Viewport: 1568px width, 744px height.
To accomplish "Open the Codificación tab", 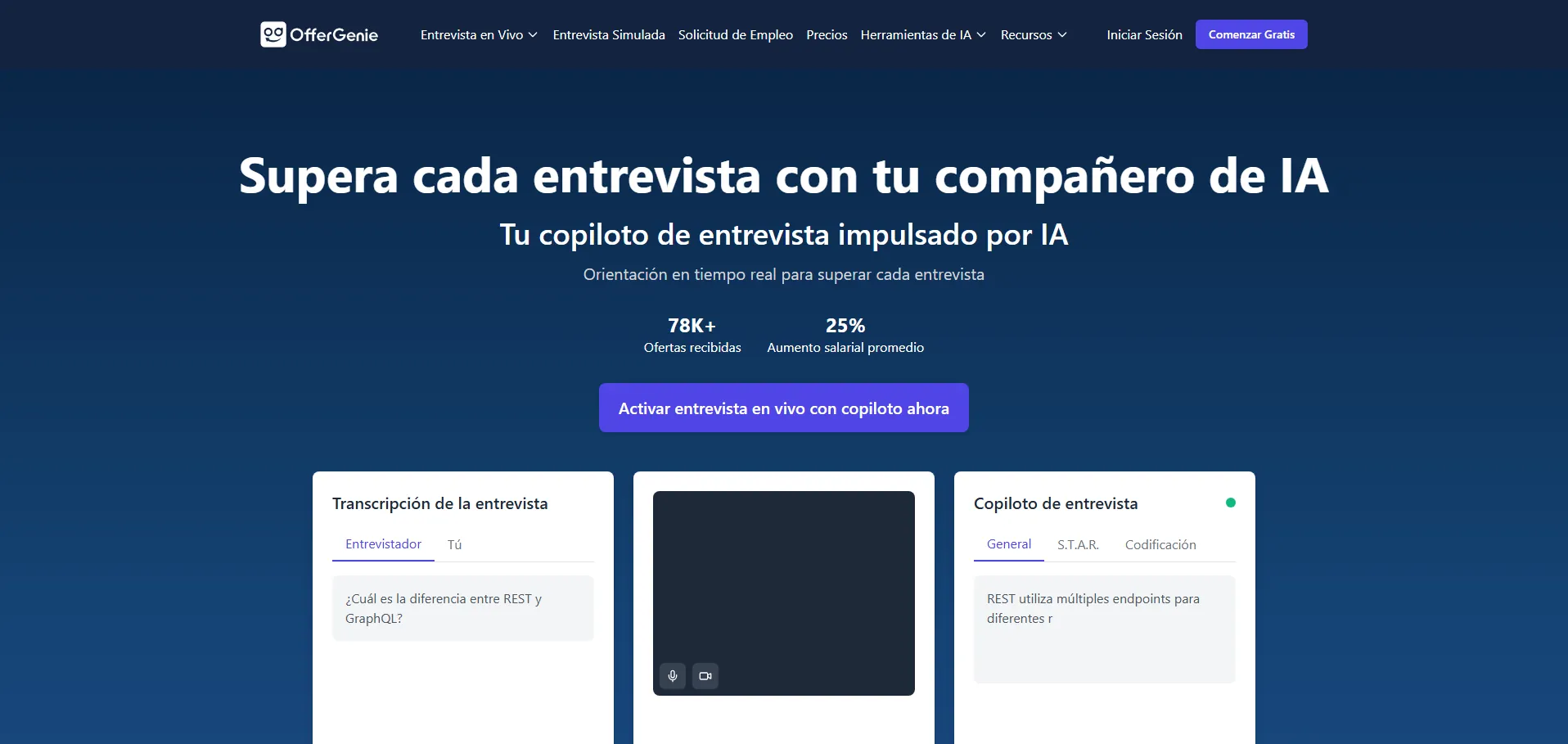I will tap(1160, 545).
